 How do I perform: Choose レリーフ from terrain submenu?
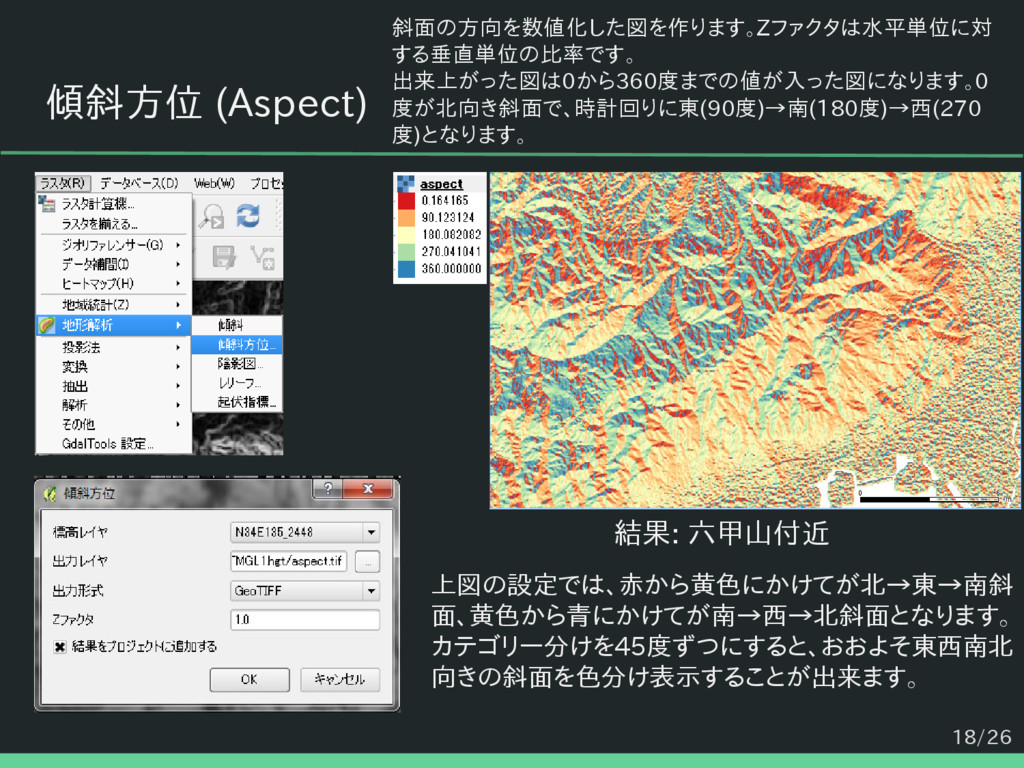click(x=237, y=383)
